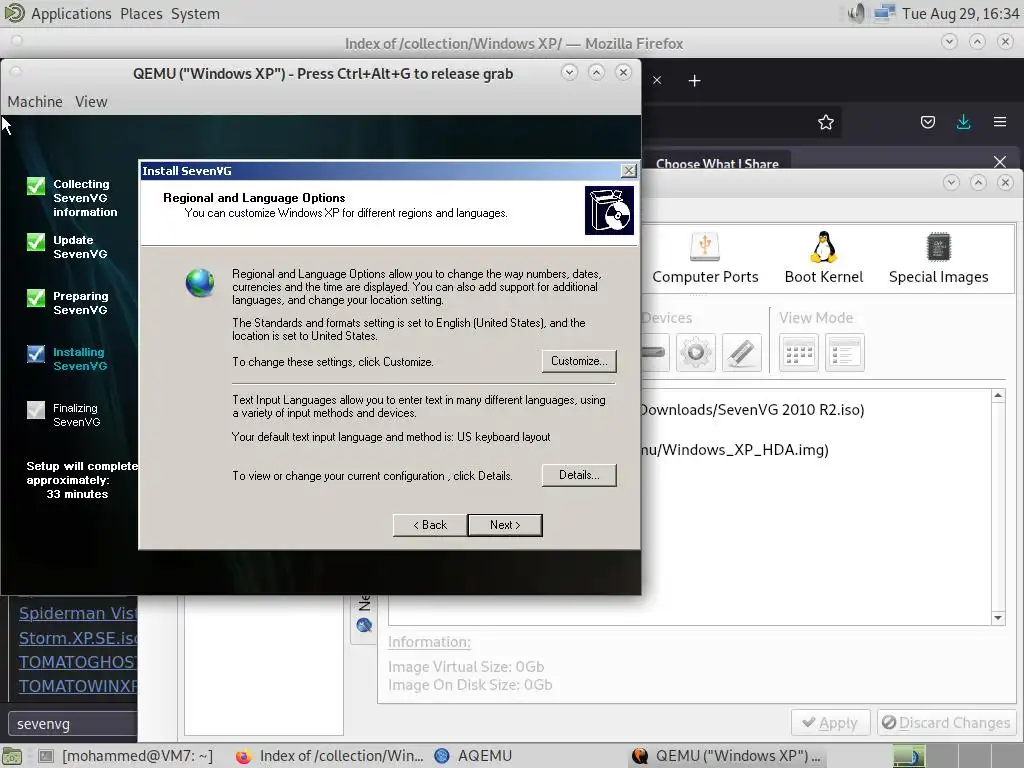Click the Installing SevenVG step checkbox

pyautogui.click(x=36, y=354)
